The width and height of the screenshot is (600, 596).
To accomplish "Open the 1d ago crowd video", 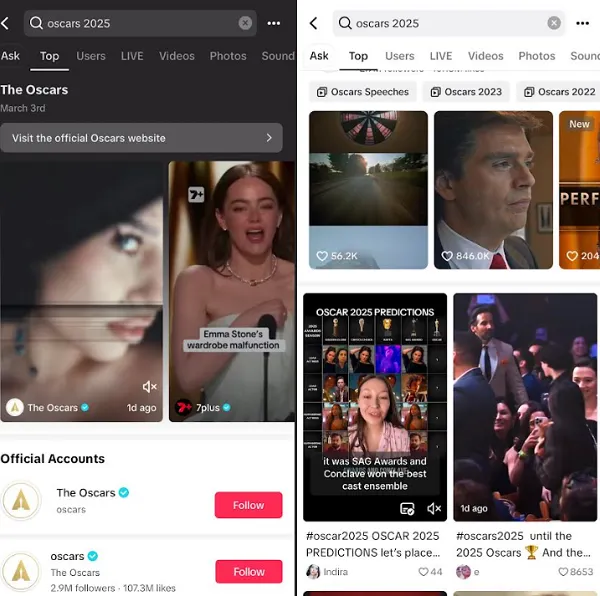I will [525, 407].
